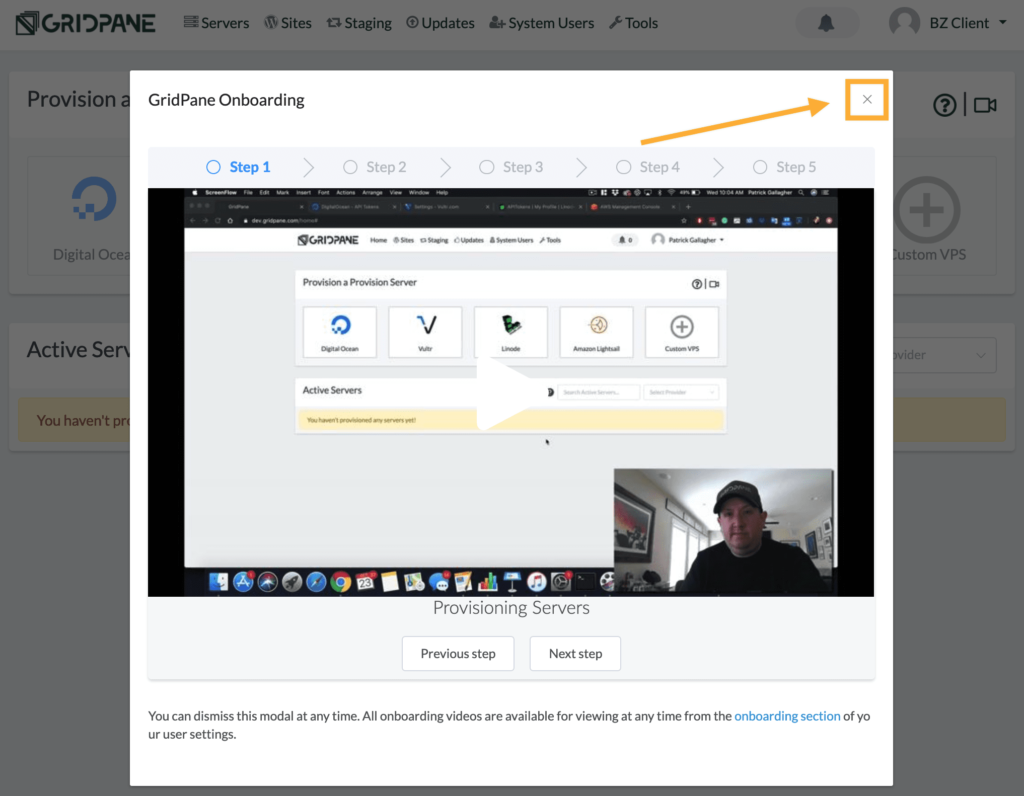Click the GridPane logo
This screenshot has width=1024, height=796.
click(85, 23)
